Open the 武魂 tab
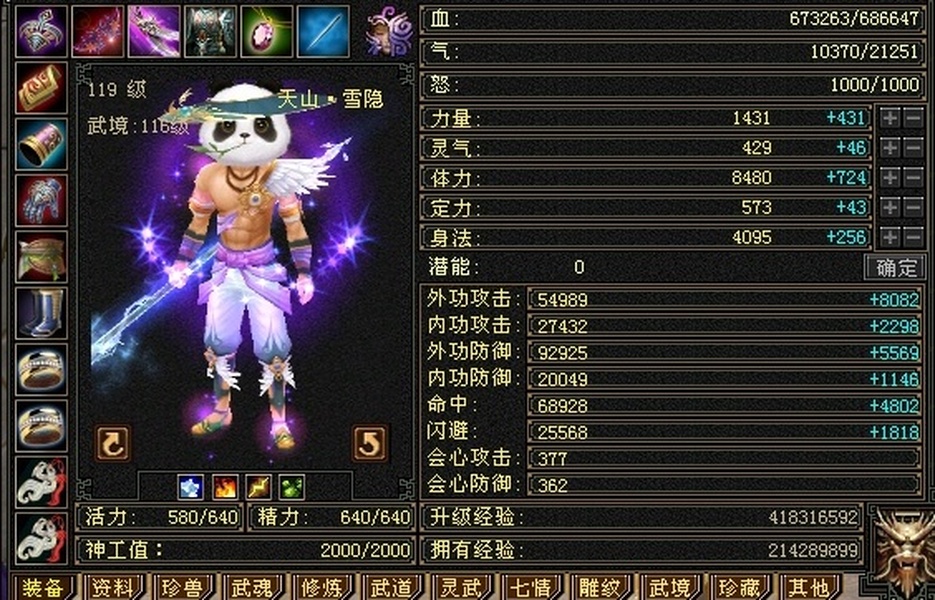Screen dimensions: 935x600 pyautogui.click(x=251, y=588)
